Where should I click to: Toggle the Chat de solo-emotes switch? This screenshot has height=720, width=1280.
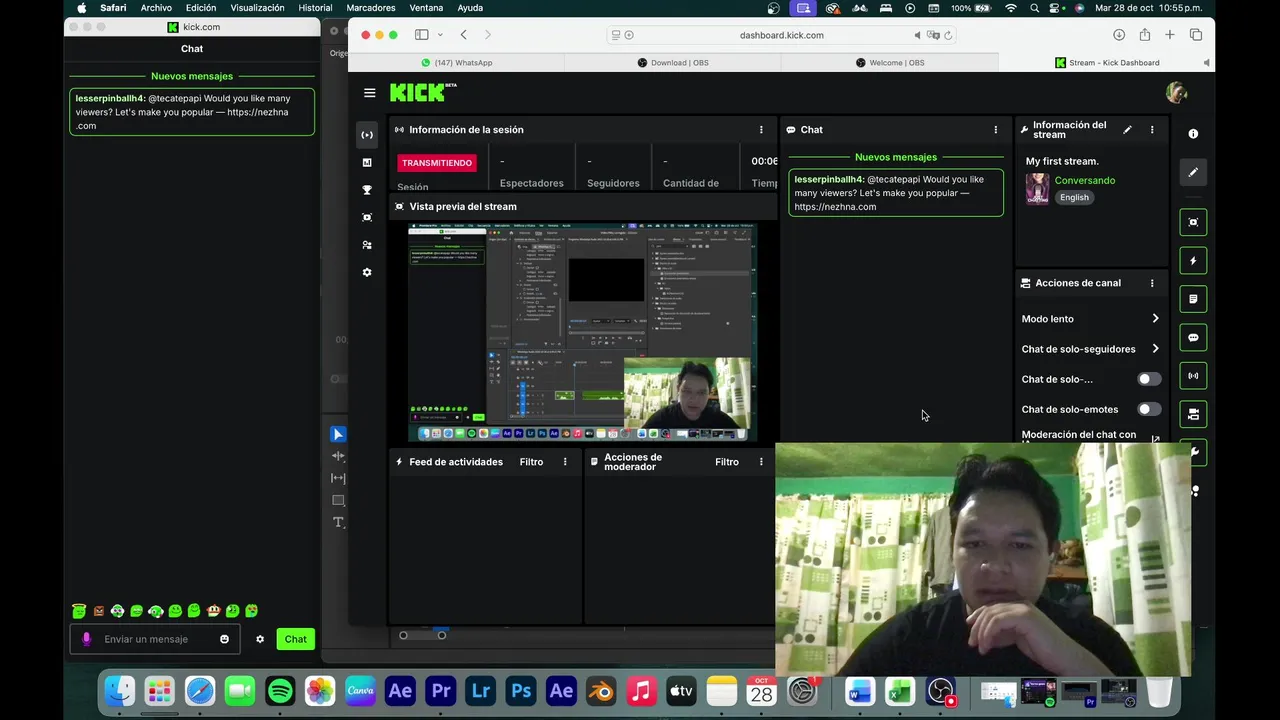pyautogui.click(x=1149, y=409)
